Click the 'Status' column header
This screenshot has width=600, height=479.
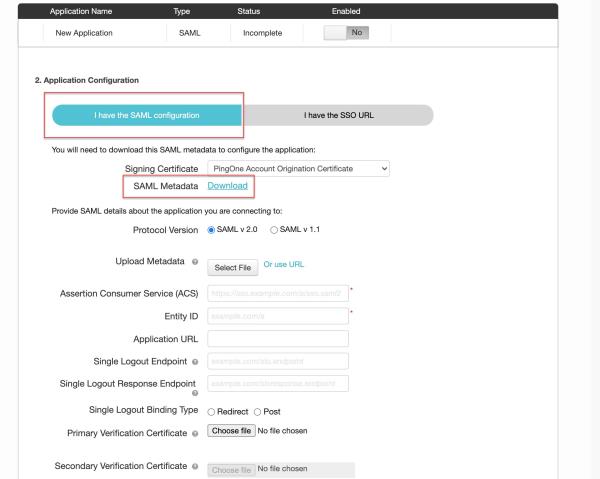pyautogui.click(x=248, y=11)
